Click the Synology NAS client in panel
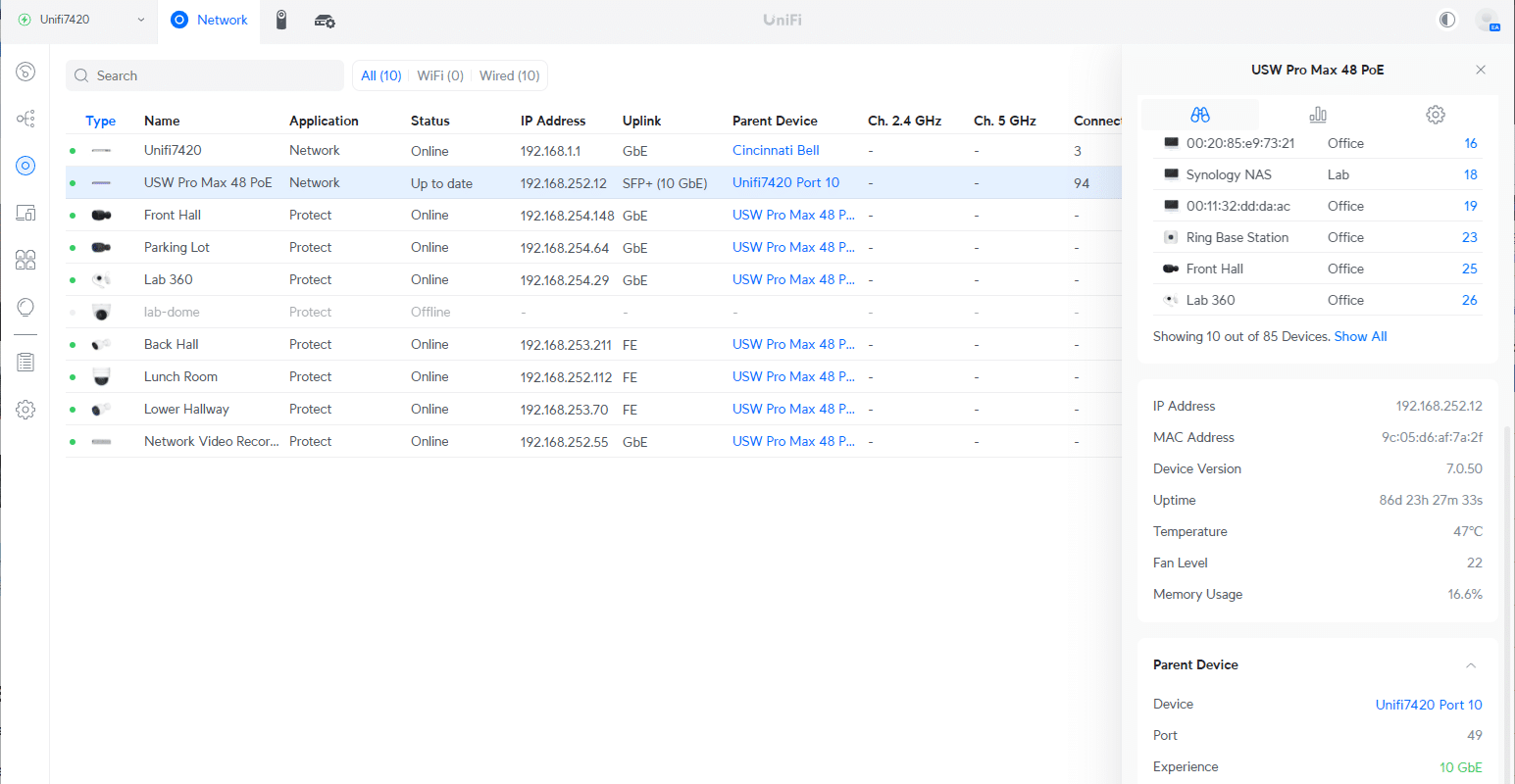Image resolution: width=1515 pixels, height=784 pixels. pyautogui.click(x=1229, y=174)
